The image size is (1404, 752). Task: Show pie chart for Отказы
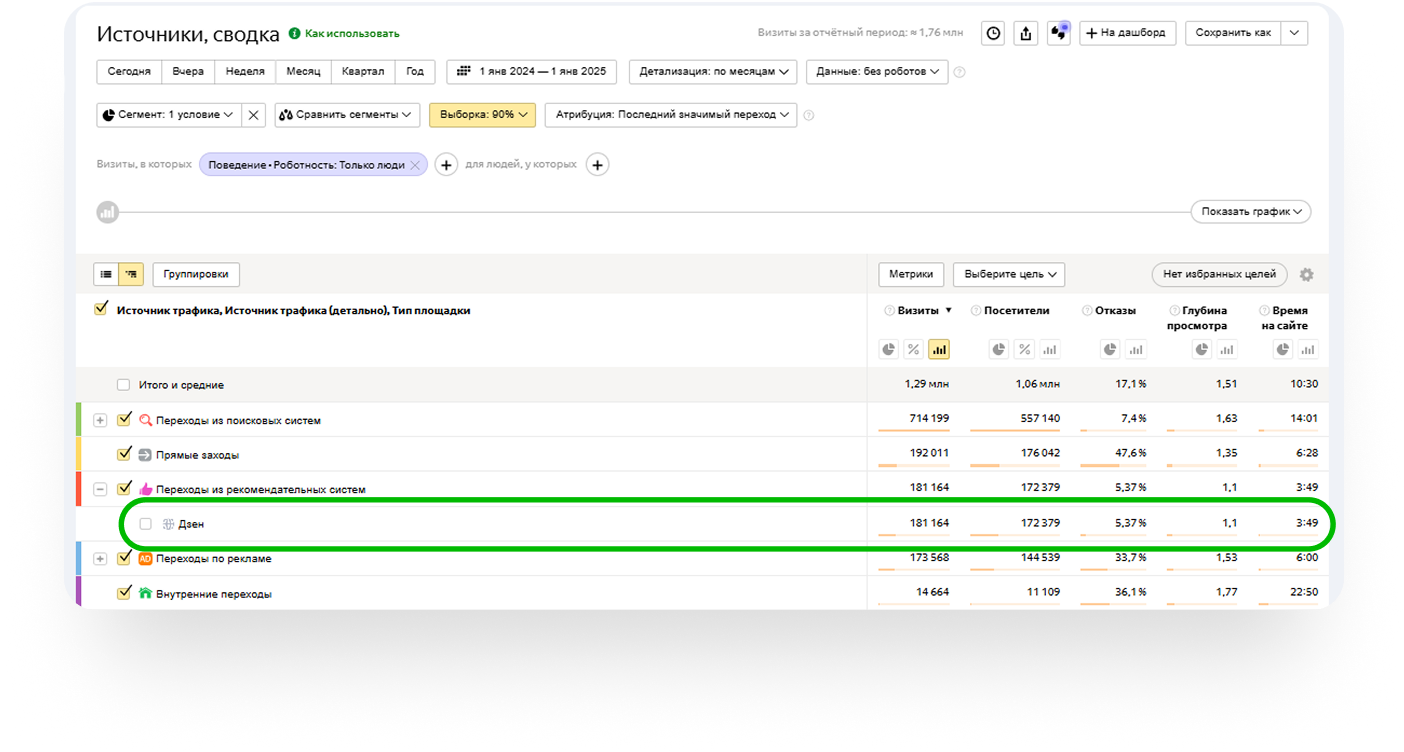click(1110, 349)
